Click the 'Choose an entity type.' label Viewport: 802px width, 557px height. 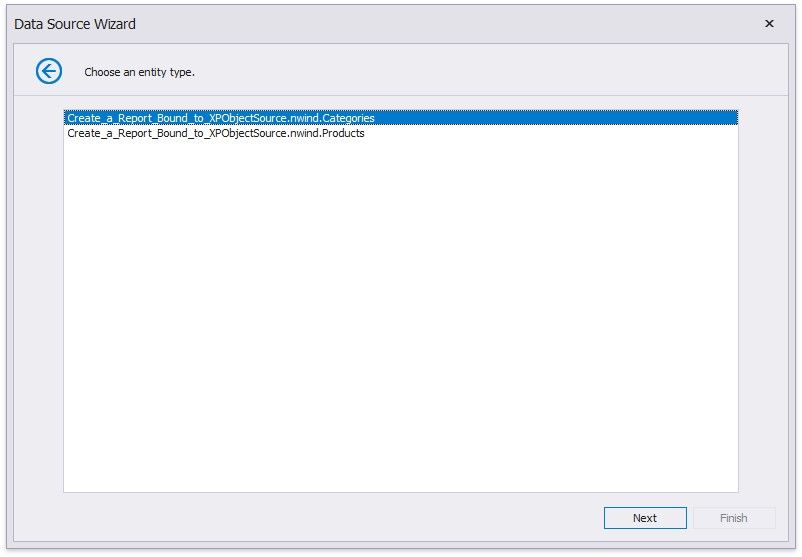click(x=139, y=72)
